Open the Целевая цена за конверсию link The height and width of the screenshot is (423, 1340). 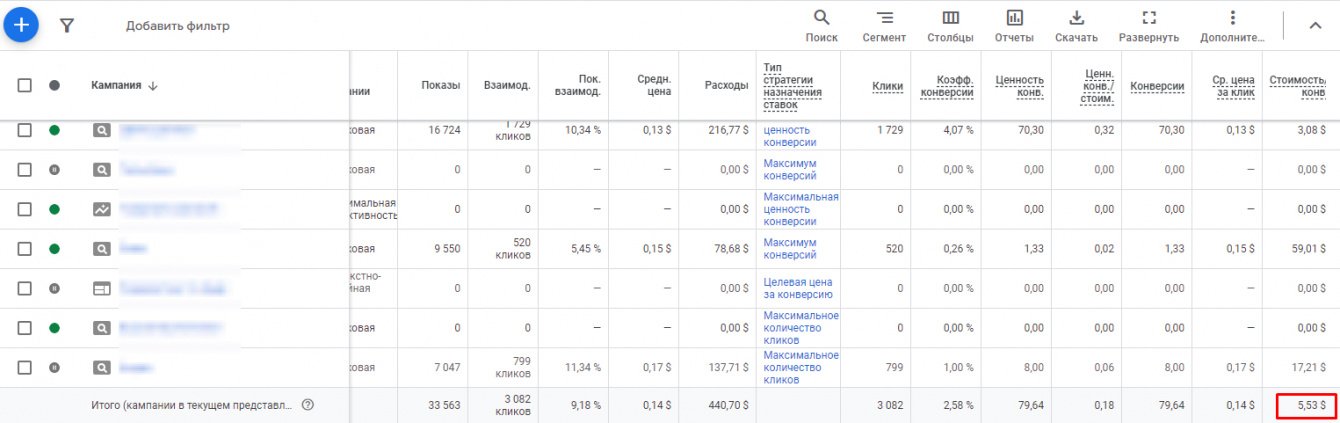797,288
